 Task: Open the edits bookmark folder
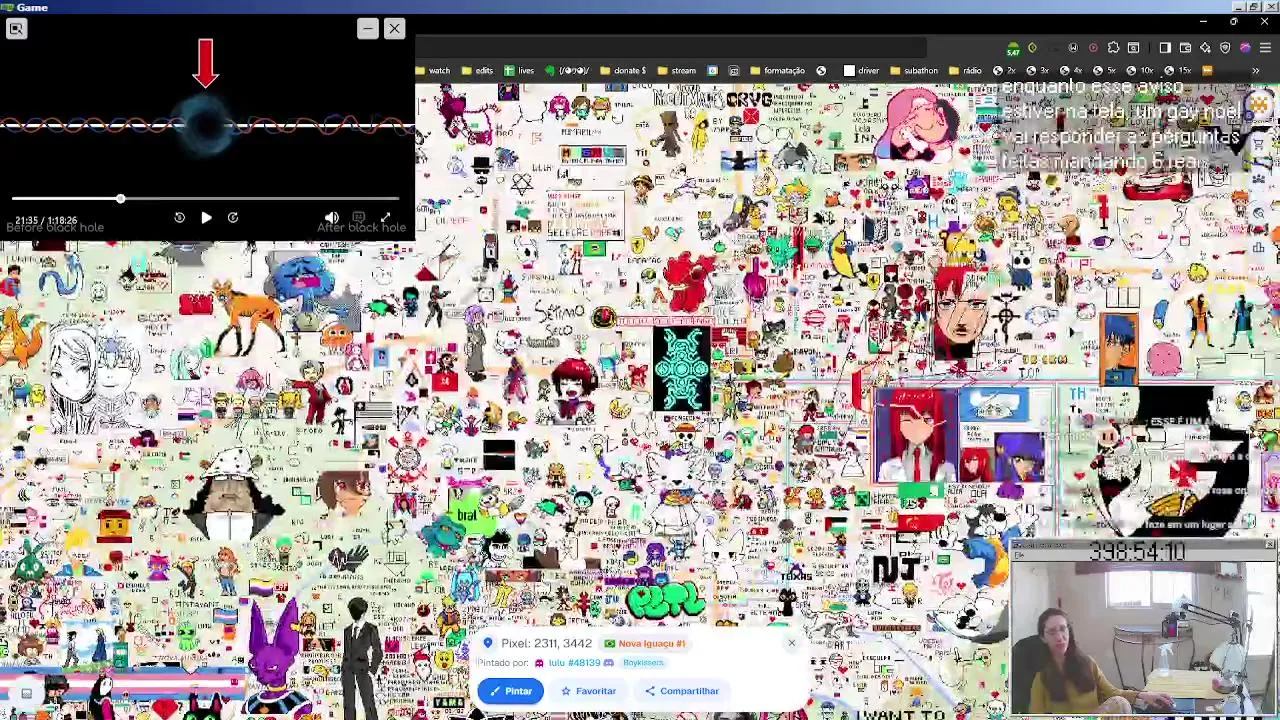point(477,71)
